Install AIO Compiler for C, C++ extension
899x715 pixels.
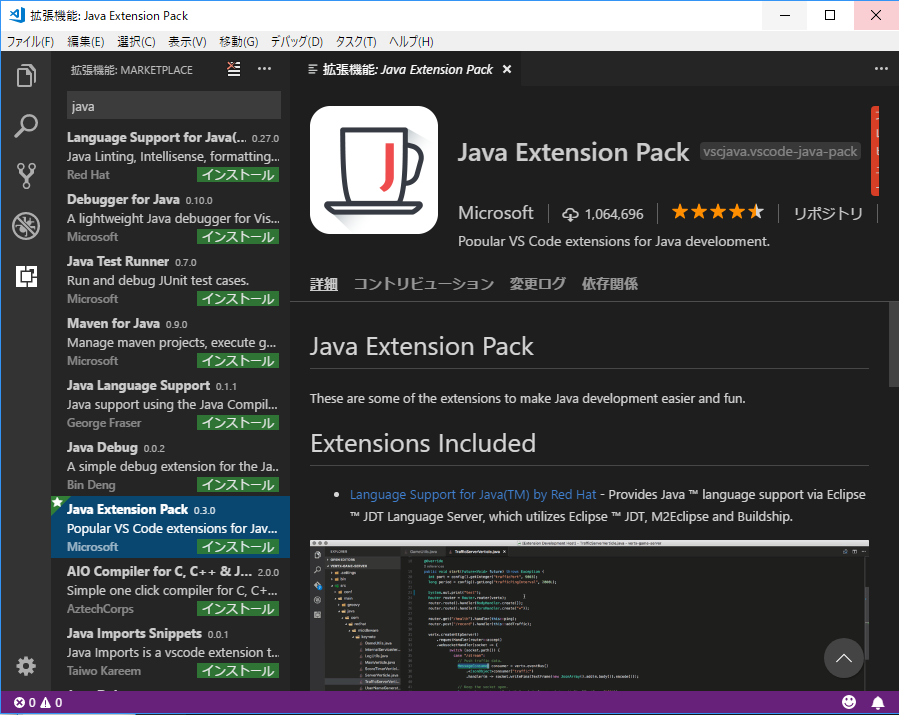point(238,609)
